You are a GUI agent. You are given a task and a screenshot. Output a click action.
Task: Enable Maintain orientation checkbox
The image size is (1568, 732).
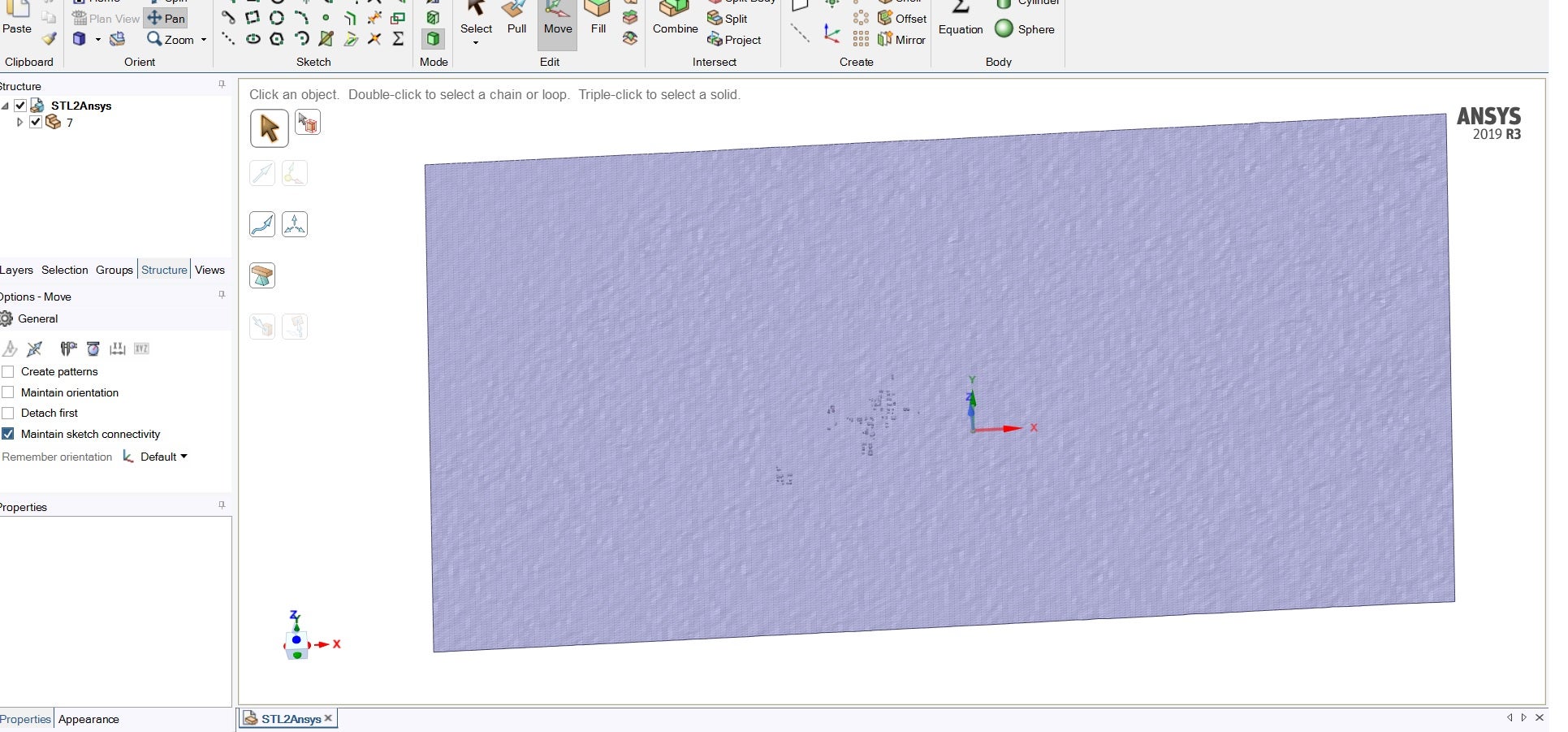coord(8,392)
